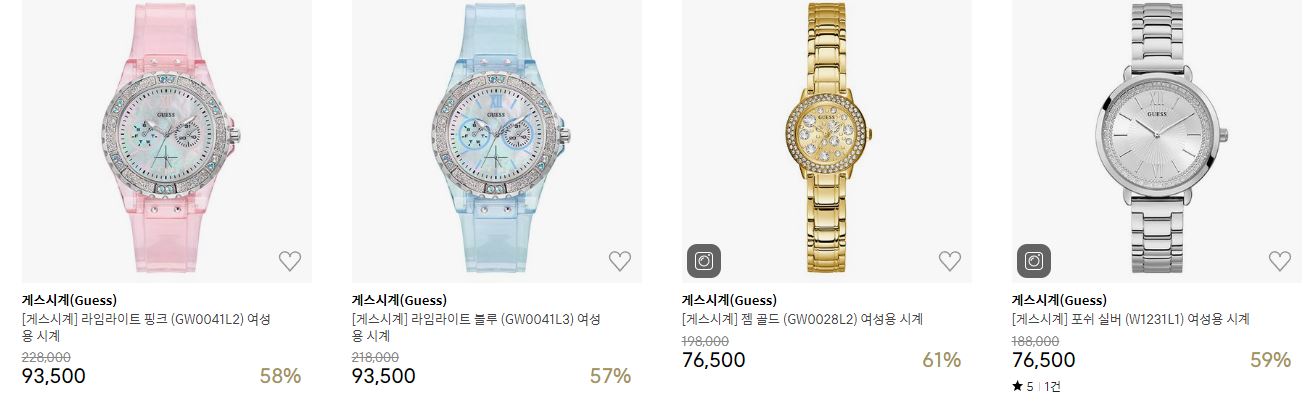Open product title 포쉬 실버 (W1231L1)
This screenshot has width=1304, height=419.
(x=1131, y=320)
